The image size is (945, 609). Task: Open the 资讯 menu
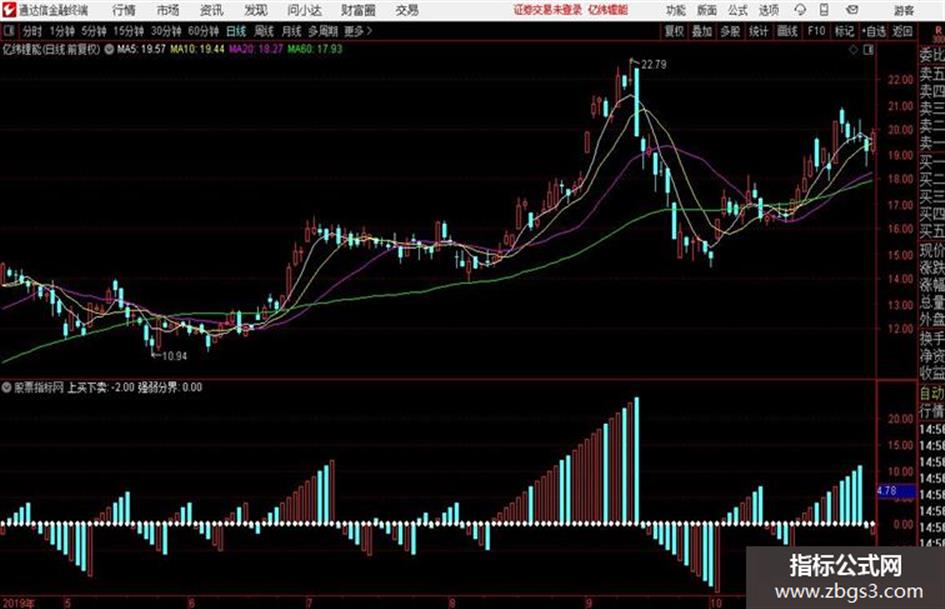(212, 10)
